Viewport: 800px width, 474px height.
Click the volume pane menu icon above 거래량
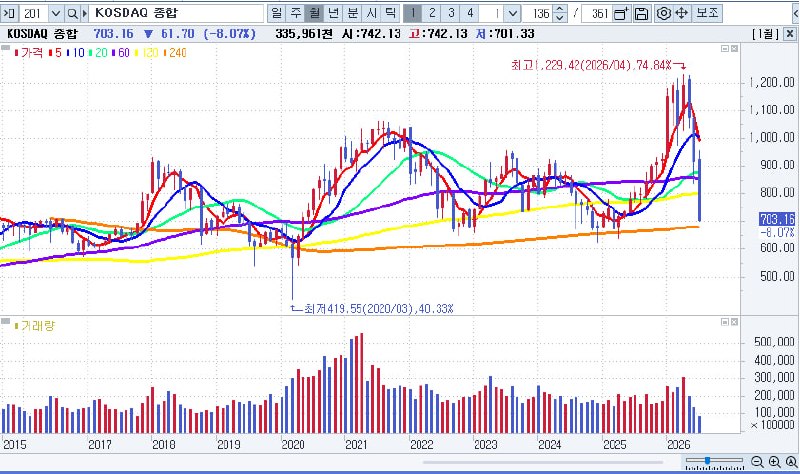6,321
